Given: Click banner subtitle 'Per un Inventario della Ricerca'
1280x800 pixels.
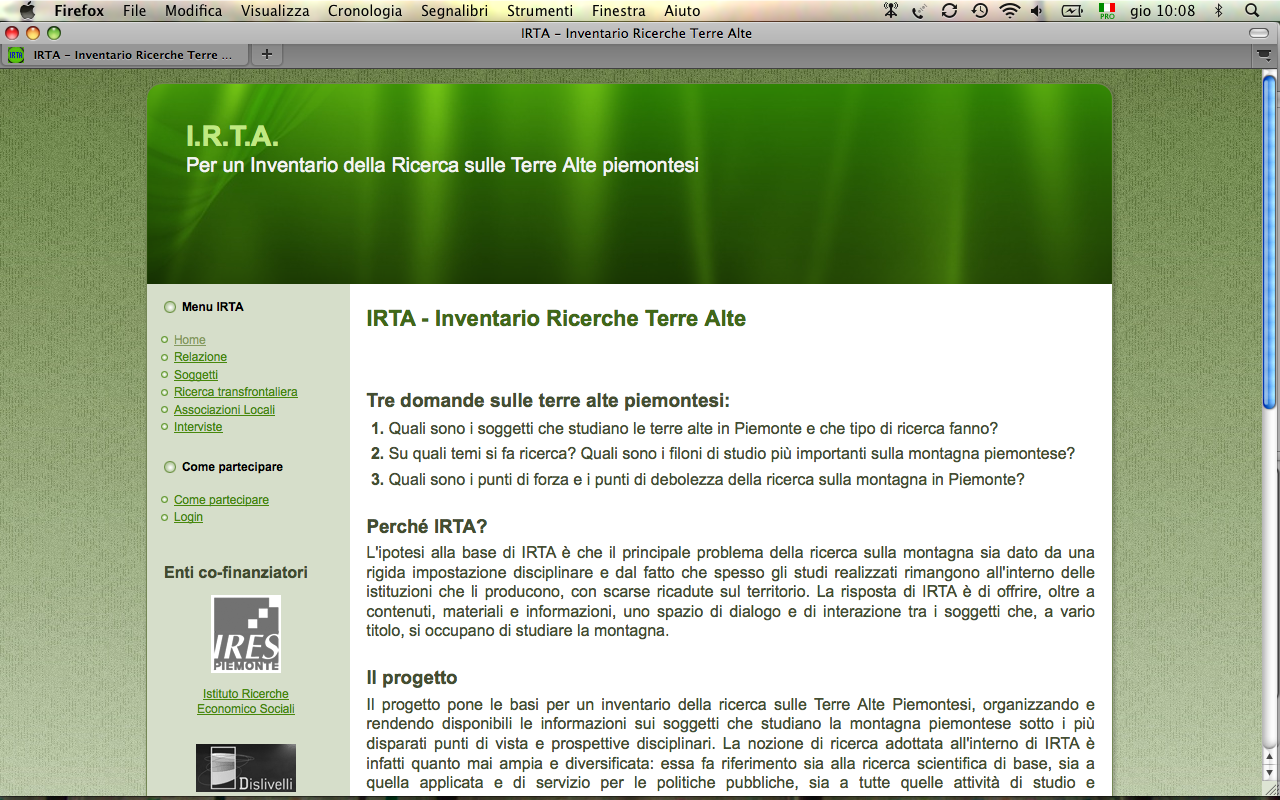Looking at the screenshot, I should point(442,165).
